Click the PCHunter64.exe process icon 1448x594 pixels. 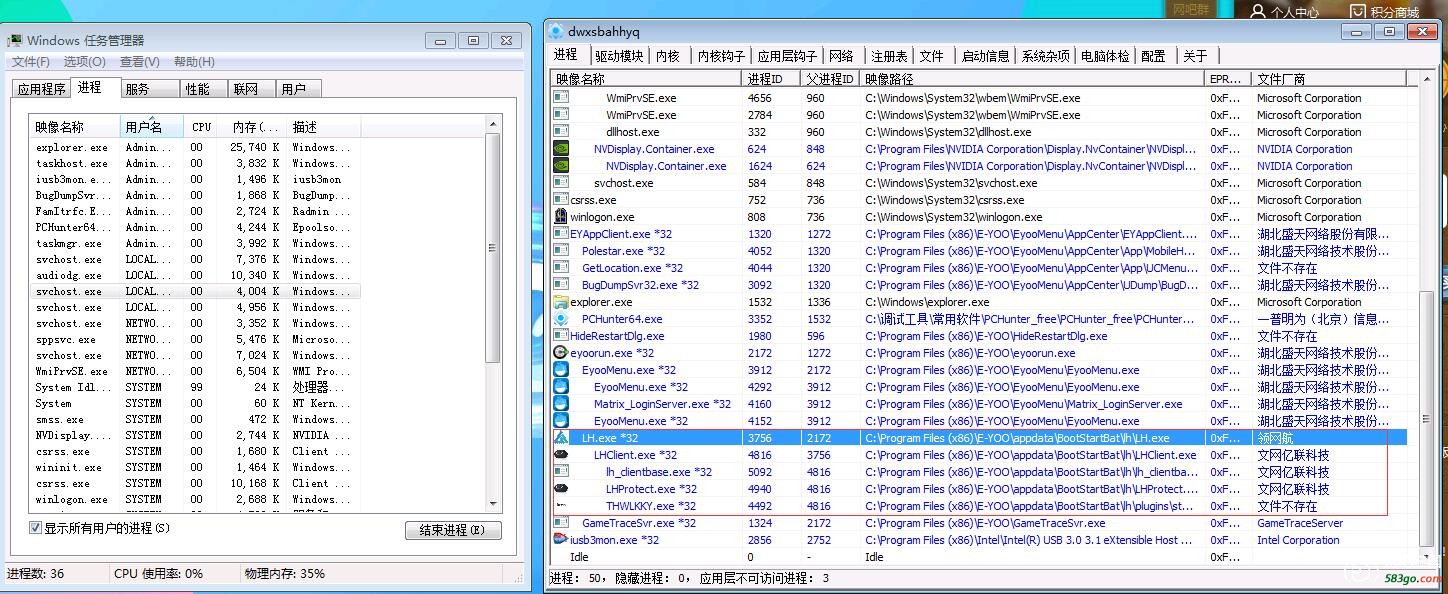pos(561,319)
